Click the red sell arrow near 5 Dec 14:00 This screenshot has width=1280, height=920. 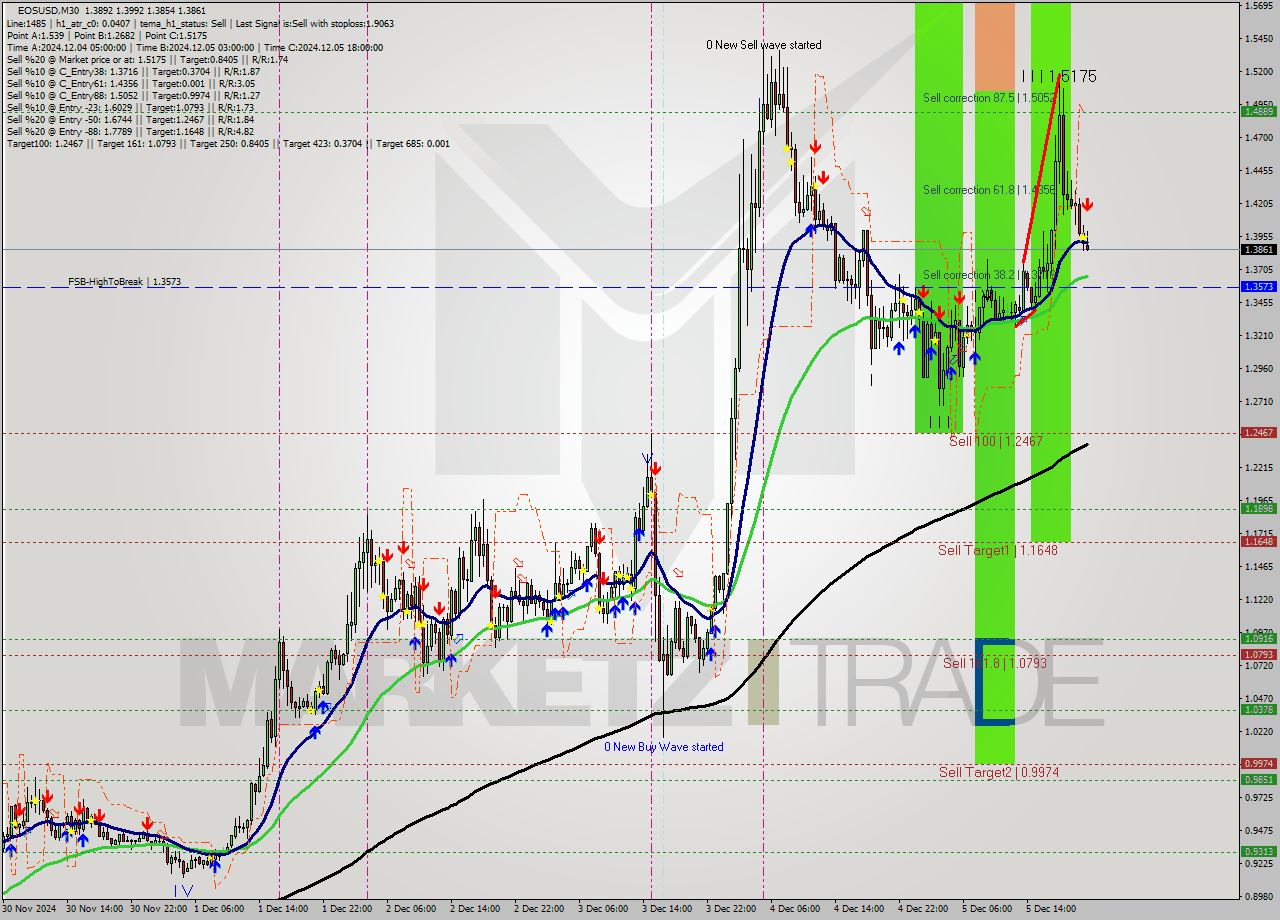point(1087,203)
